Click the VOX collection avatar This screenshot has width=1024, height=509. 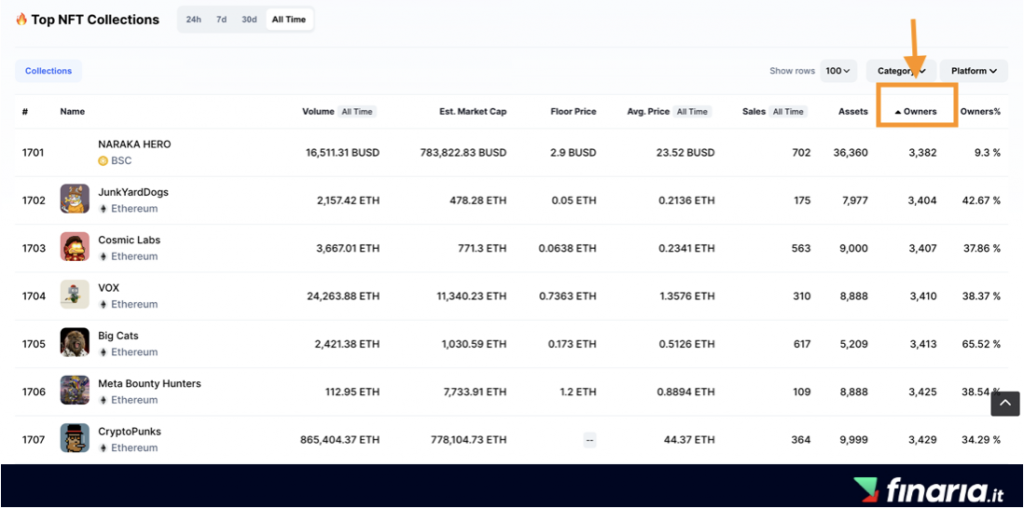tap(74, 294)
